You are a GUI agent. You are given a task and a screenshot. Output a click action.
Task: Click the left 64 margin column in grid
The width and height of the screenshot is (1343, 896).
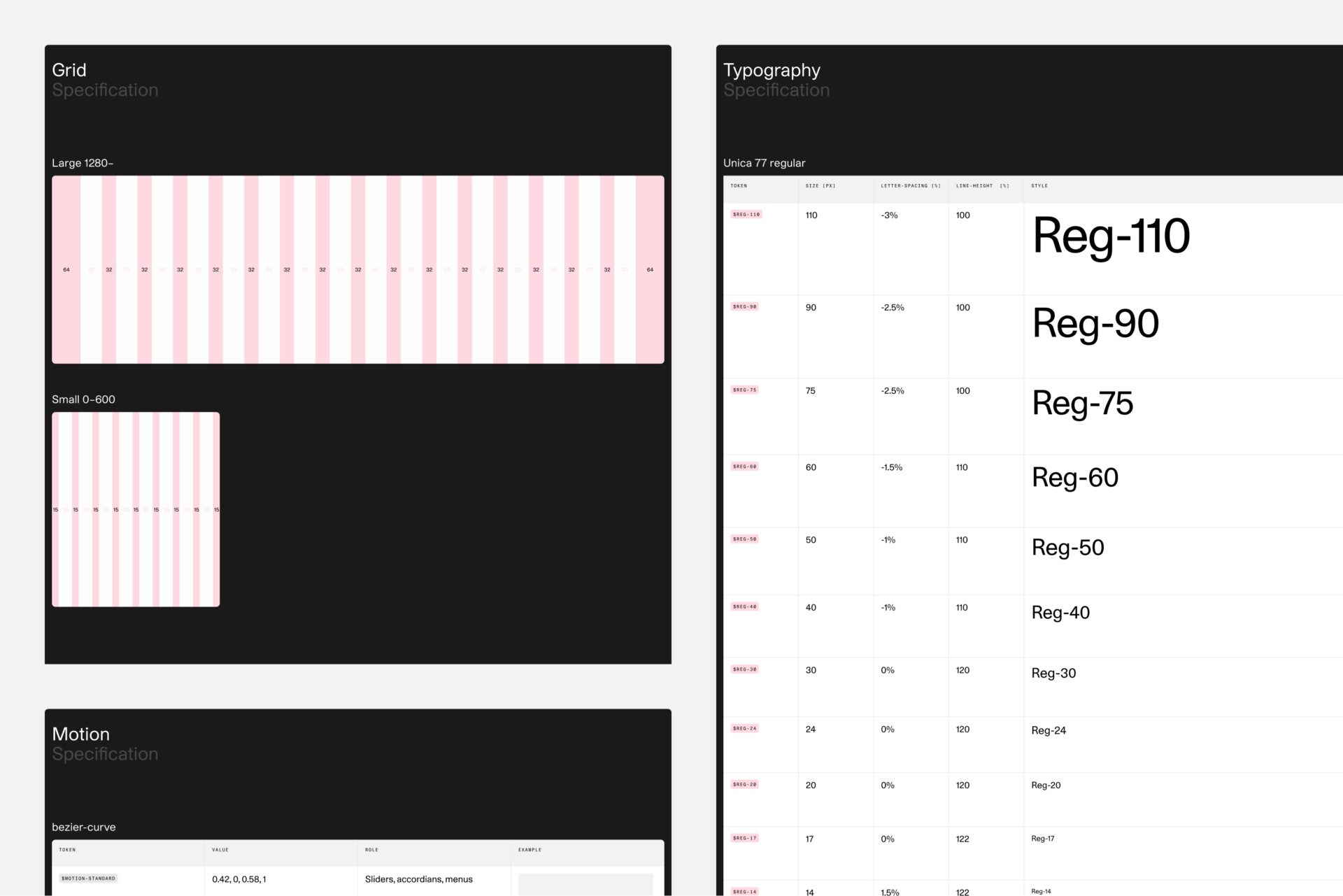[x=66, y=269]
